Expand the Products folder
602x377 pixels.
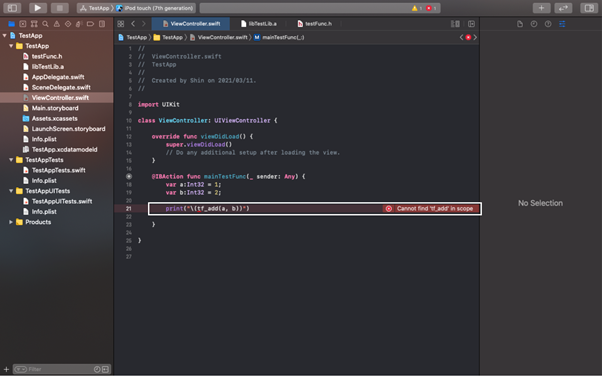[11, 222]
